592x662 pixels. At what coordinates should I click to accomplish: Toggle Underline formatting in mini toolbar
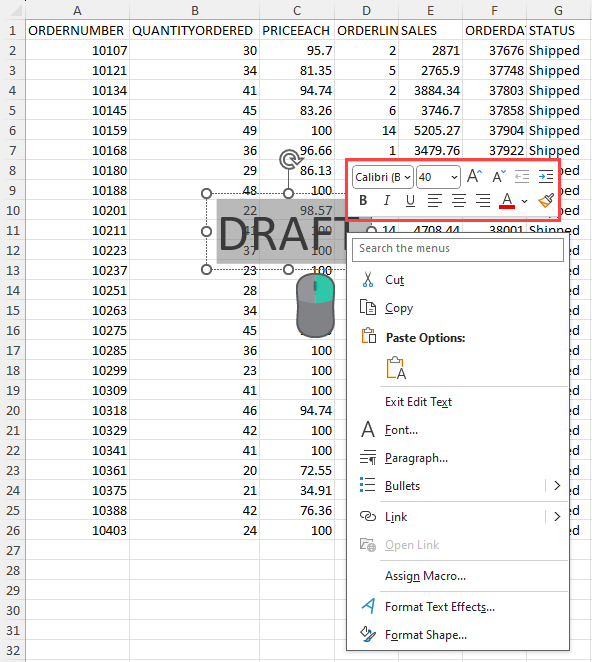[410, 200]
